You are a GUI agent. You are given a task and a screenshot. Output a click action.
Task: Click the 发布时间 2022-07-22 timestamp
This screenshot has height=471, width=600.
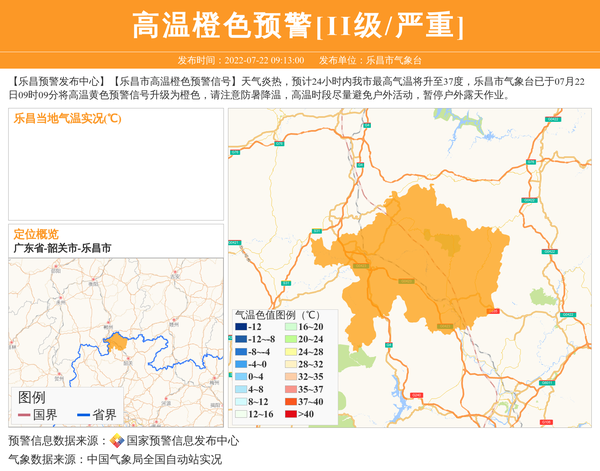pos(241,60)
